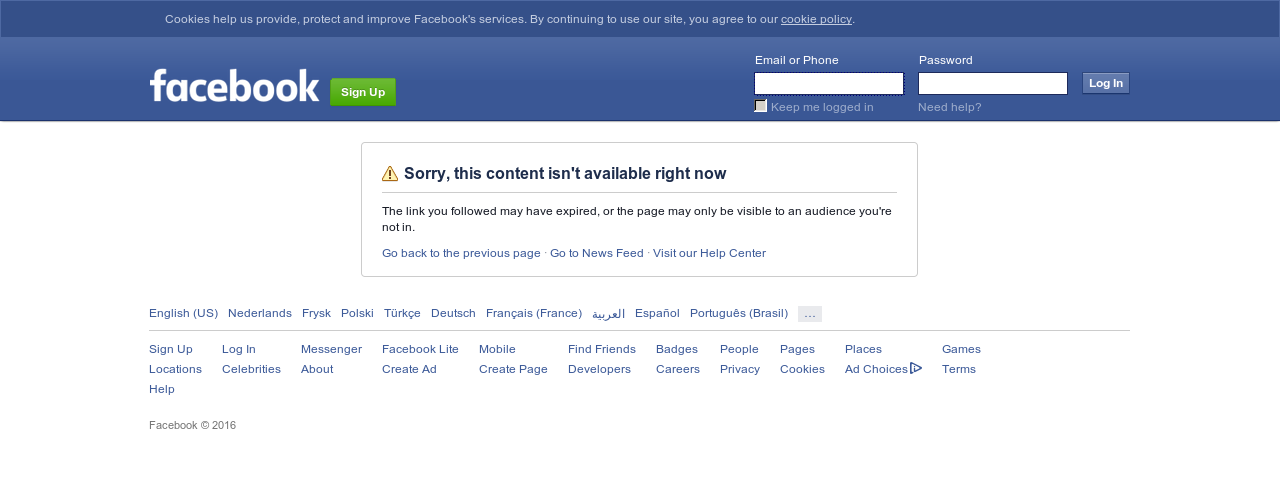The width and height of the screenshot is (1280, 480).
Task: Click the Log In button
Action: pos(1106,83)
